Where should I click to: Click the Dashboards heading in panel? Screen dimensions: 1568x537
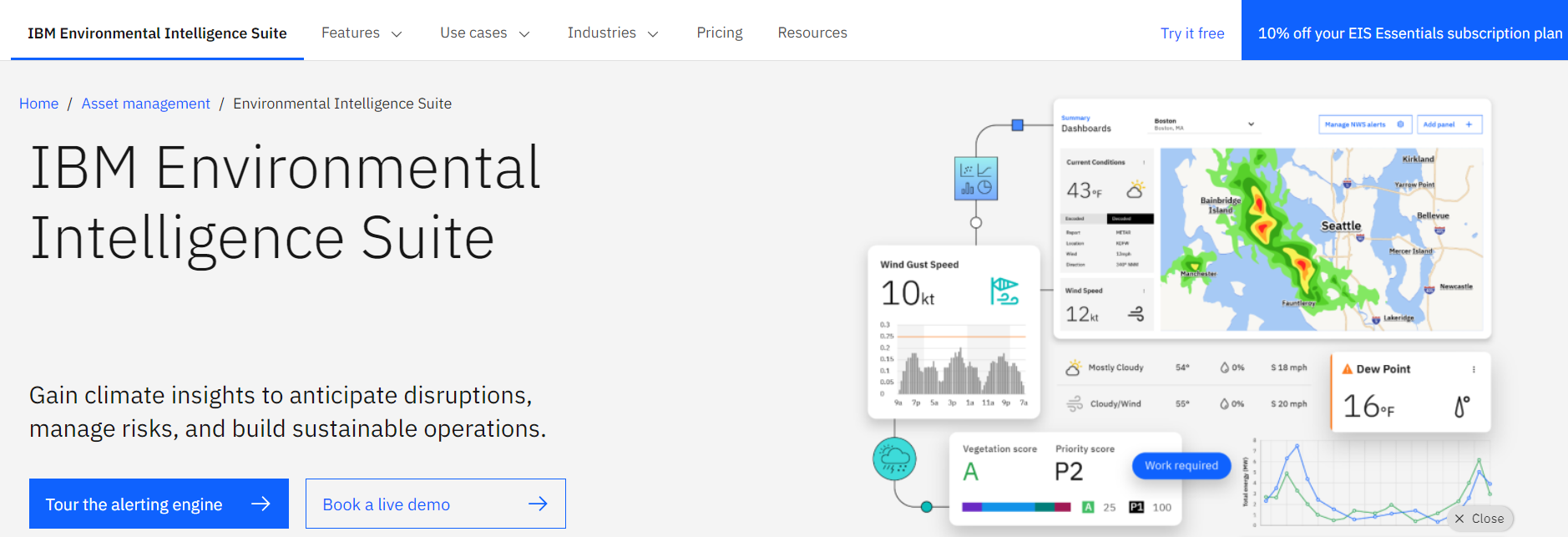[x=1086, y=129]
